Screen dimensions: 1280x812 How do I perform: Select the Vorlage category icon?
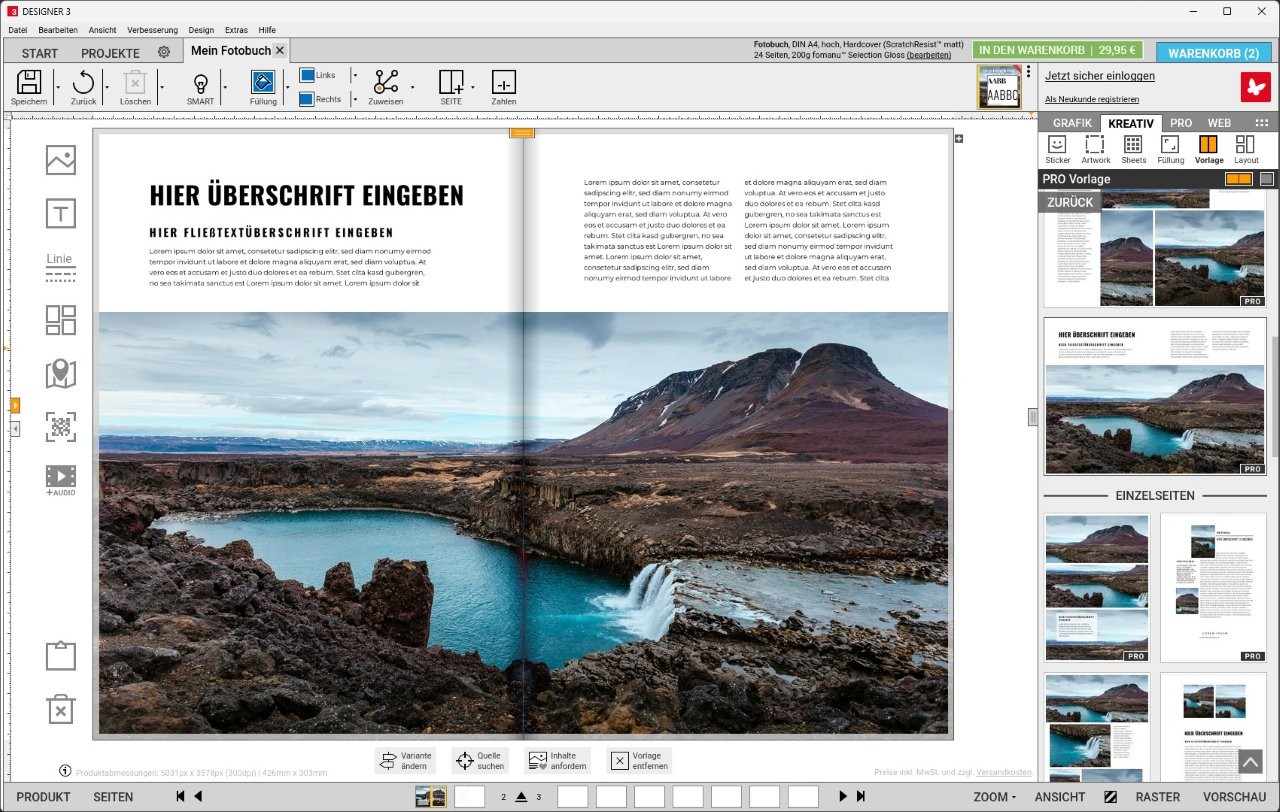1208,150
